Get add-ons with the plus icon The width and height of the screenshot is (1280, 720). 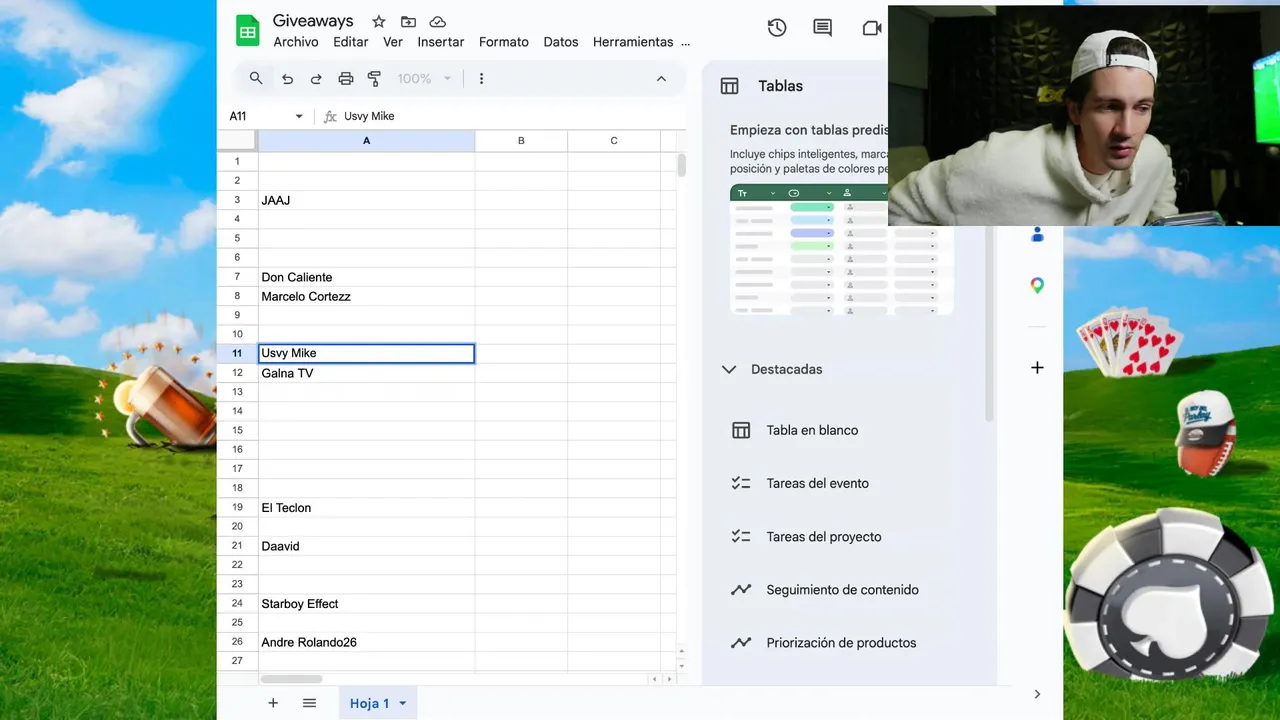(1037, 368)
